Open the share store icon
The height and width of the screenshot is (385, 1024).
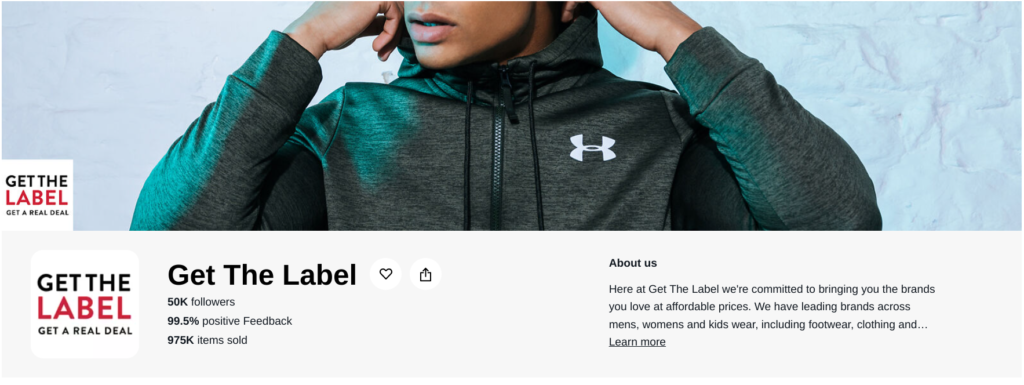tap(425, 274)
